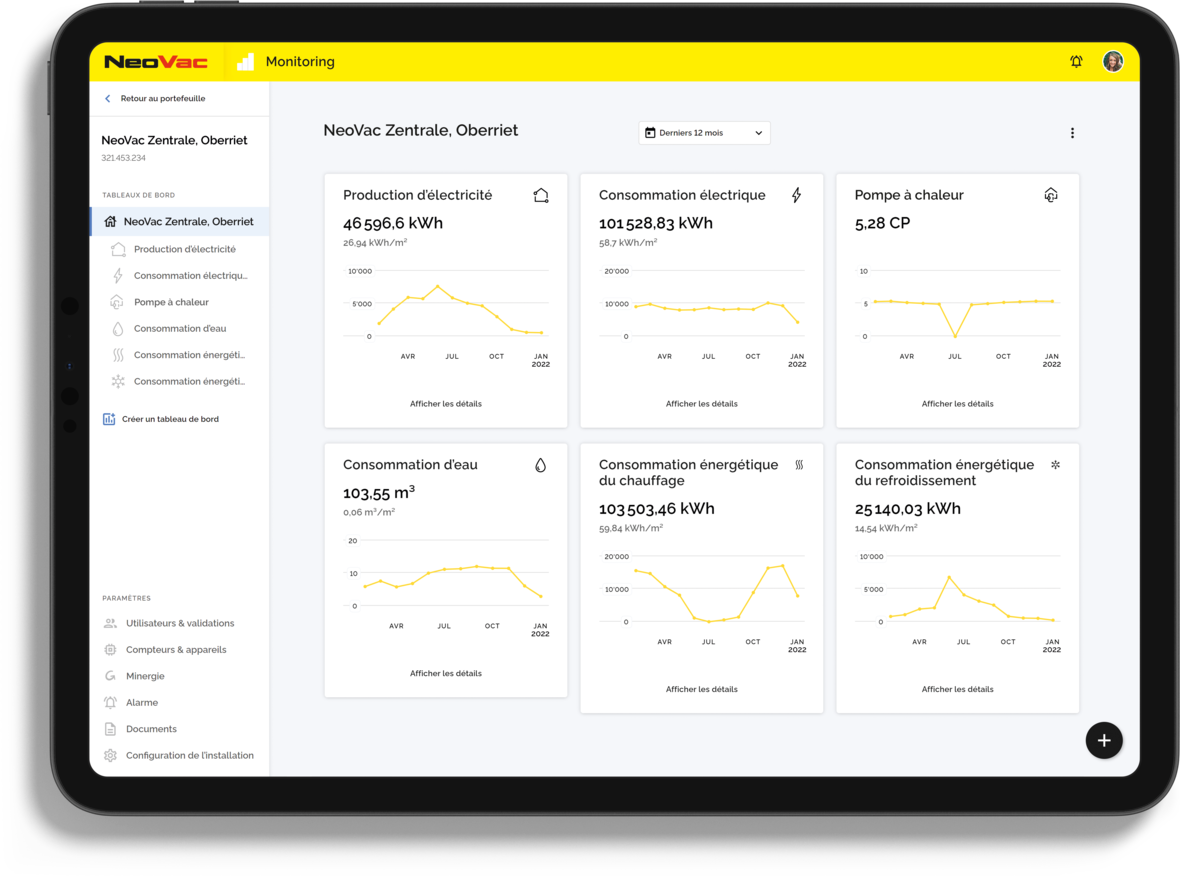Open the Derniers 12 mois period dropdown
The image size is (1180, 876).
click(704, 132)
